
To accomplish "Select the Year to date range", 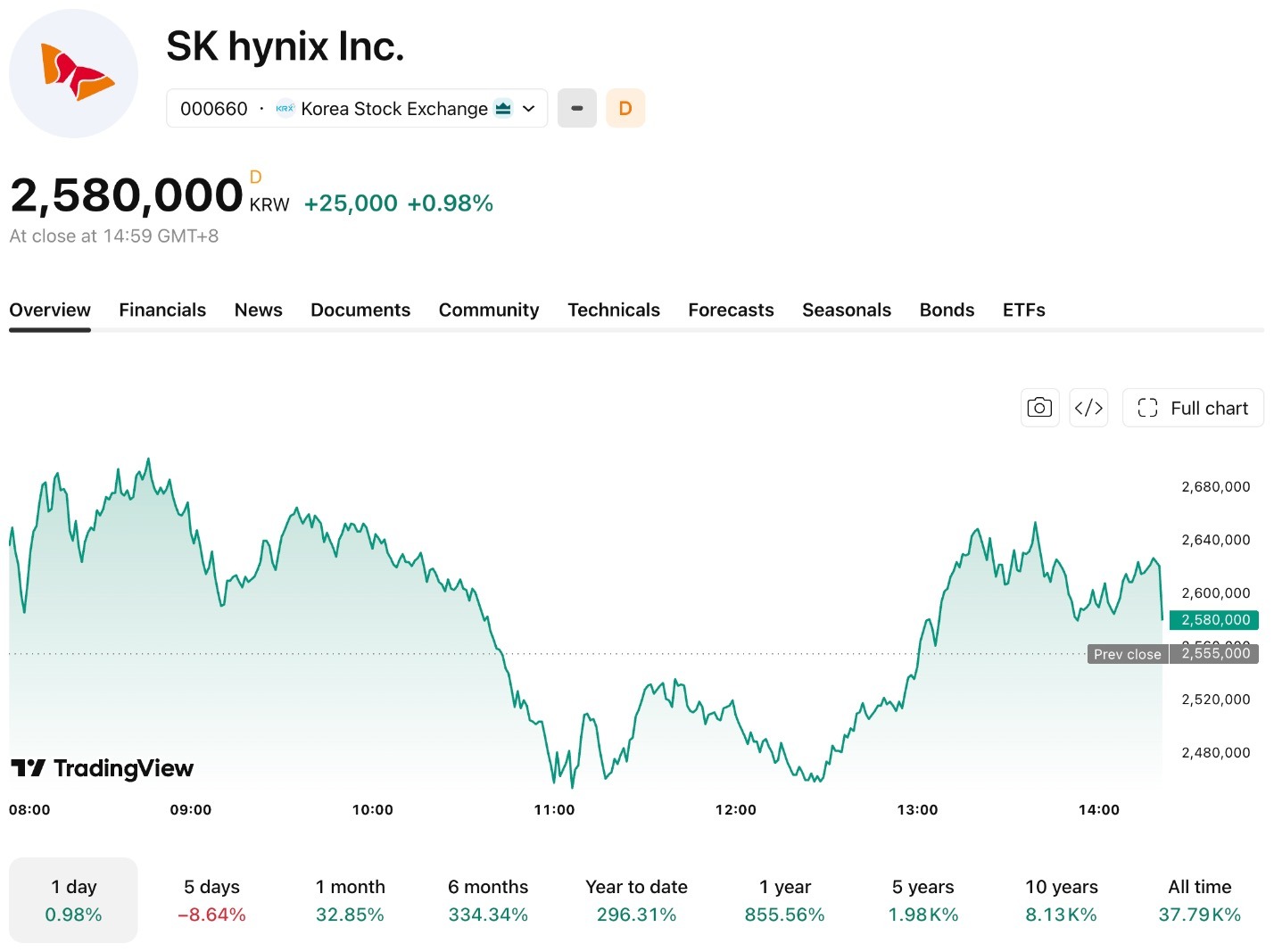I will coord(637,900).
